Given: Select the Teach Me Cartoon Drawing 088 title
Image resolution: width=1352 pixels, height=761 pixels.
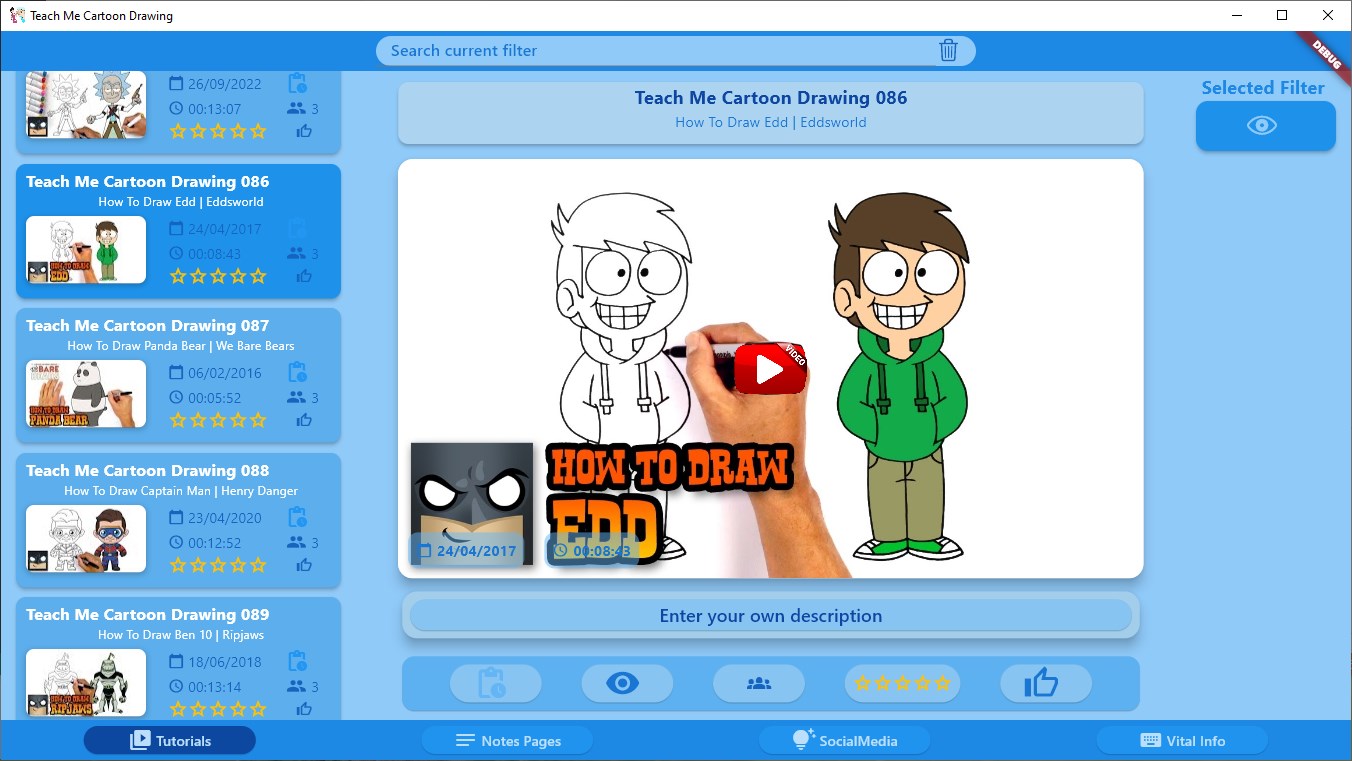Looking at the screenshot, I should (148, 471).
